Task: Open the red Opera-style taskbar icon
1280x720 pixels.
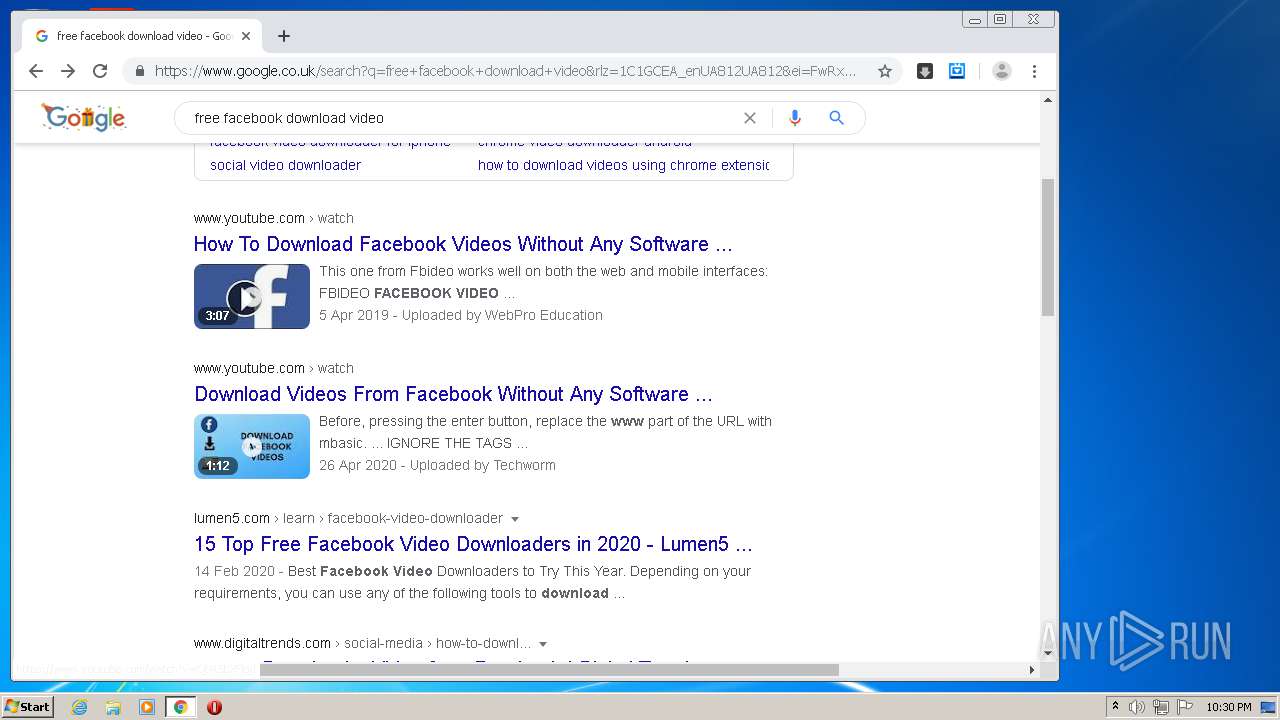Action: click(214, 707)
